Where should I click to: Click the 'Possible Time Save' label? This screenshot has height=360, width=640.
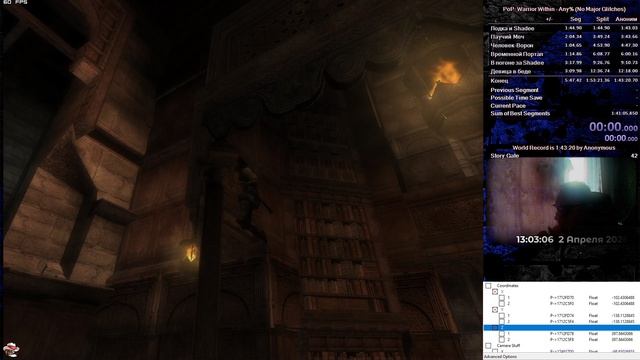coord(516,98)
